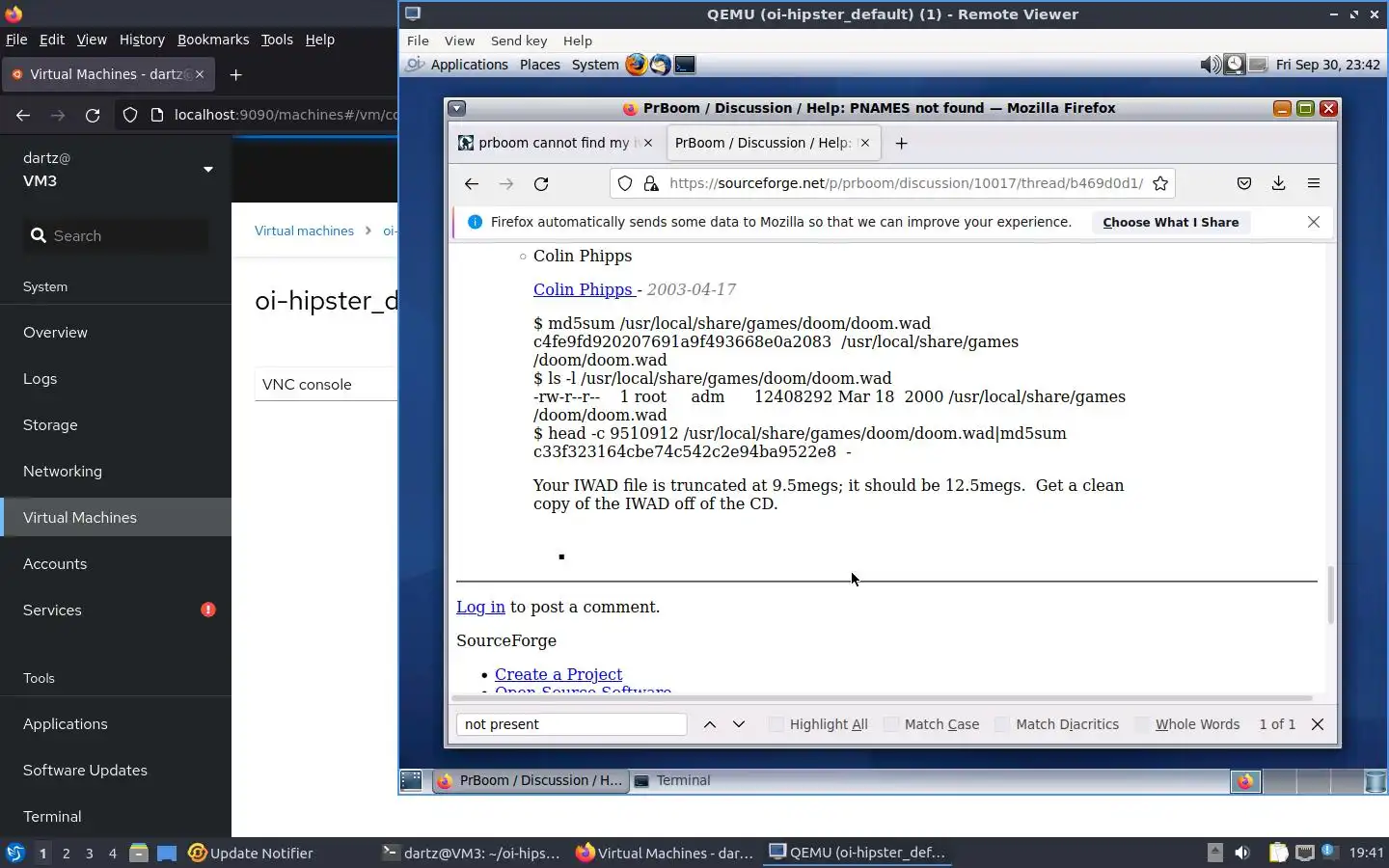Switch to host workspace 2
The image size is (1389, 868).
(x=66, y=853)
